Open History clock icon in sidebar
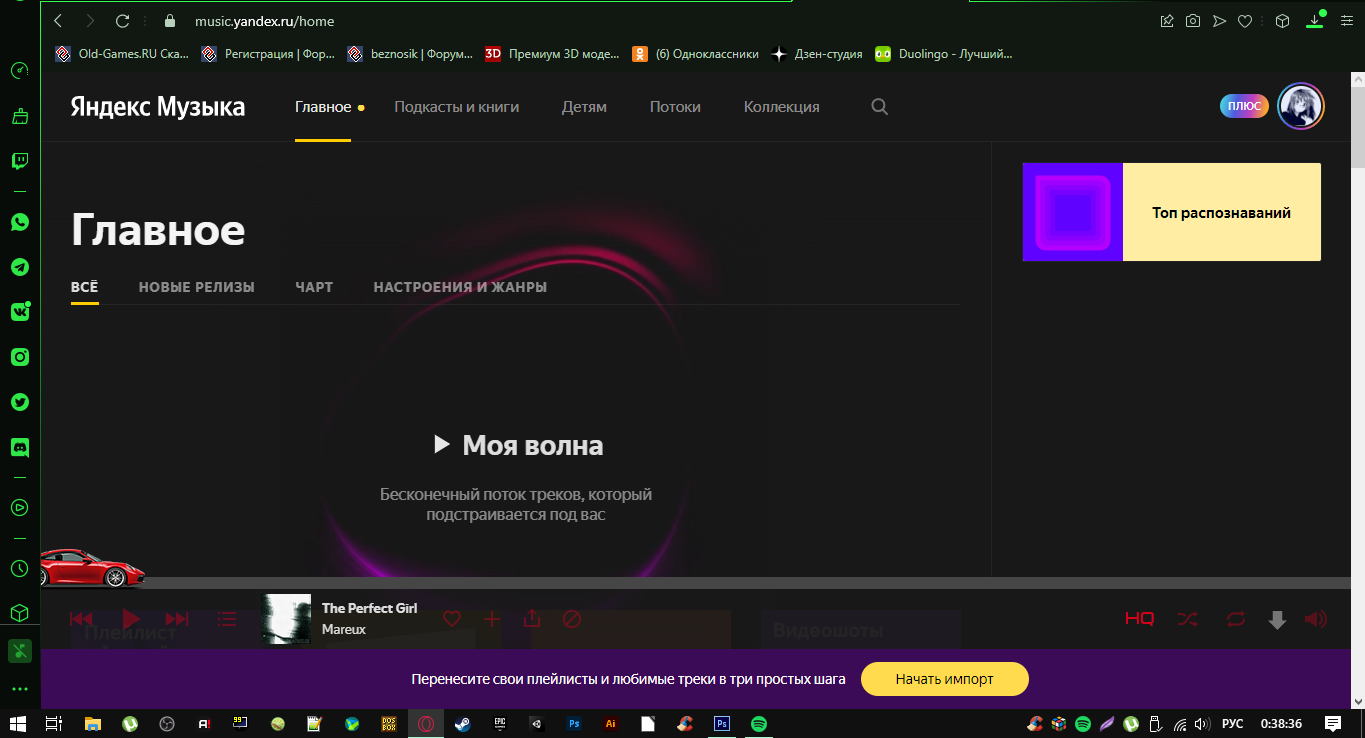The height and width of the screenshot is (738, 1365). point(19,568)
